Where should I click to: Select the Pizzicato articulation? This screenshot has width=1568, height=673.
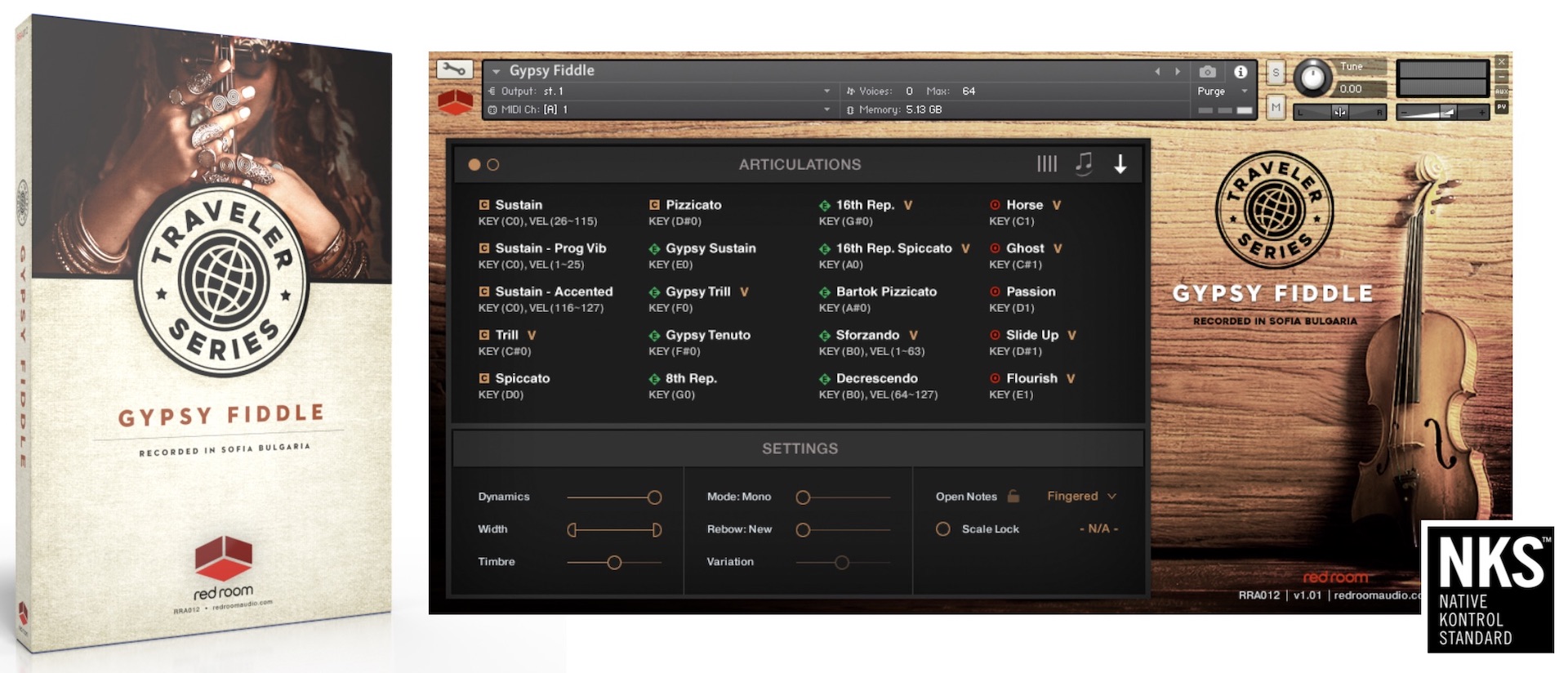tap(693, 205)
